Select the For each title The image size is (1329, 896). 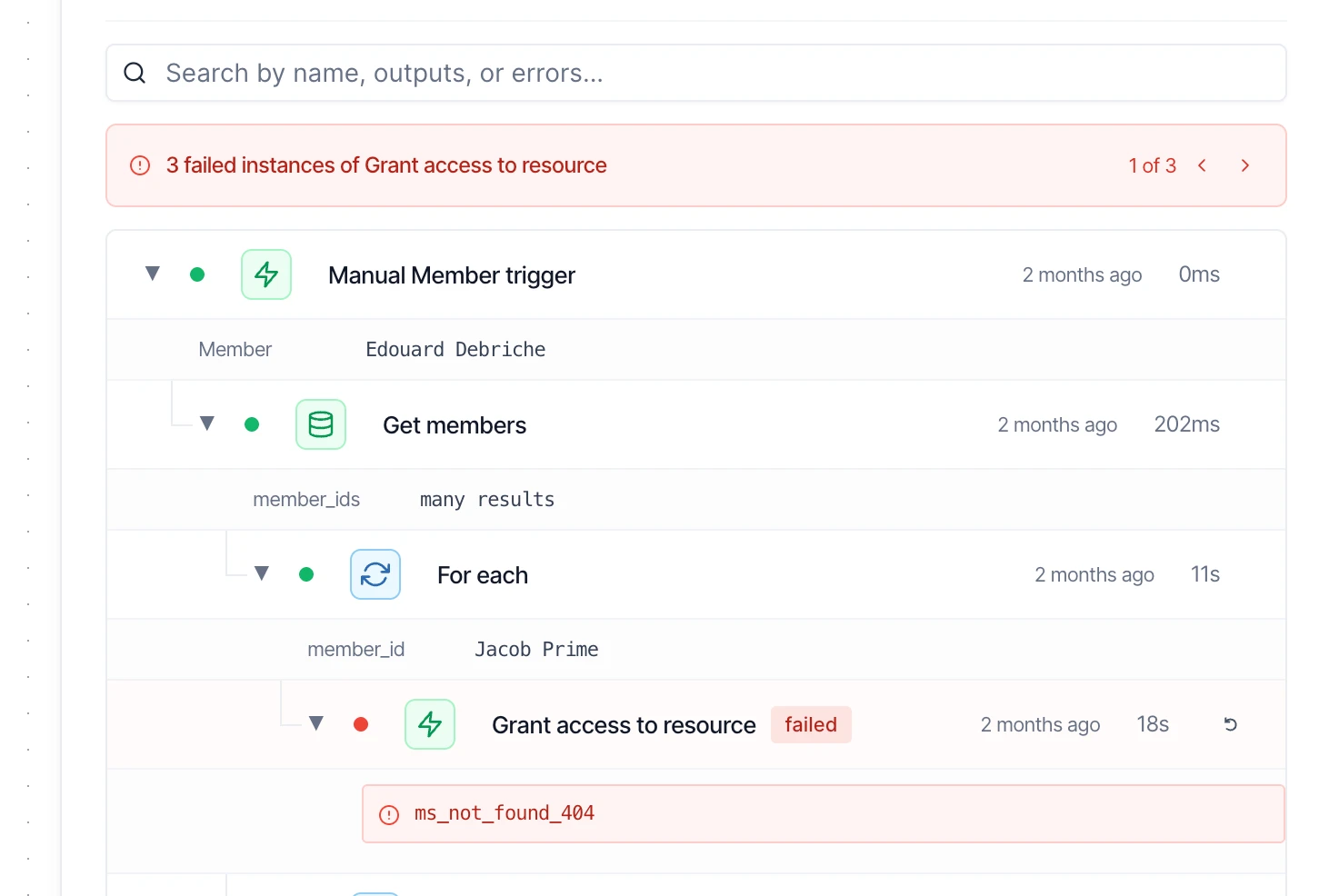coord(483,575)
